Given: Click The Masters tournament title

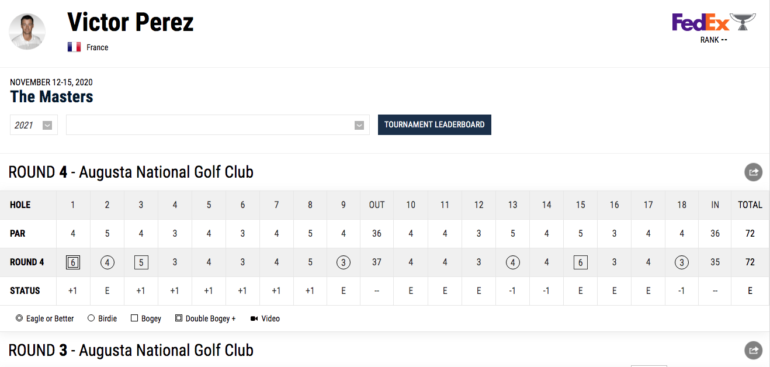Looking at the screenshot, I should [x=52, y=97].
